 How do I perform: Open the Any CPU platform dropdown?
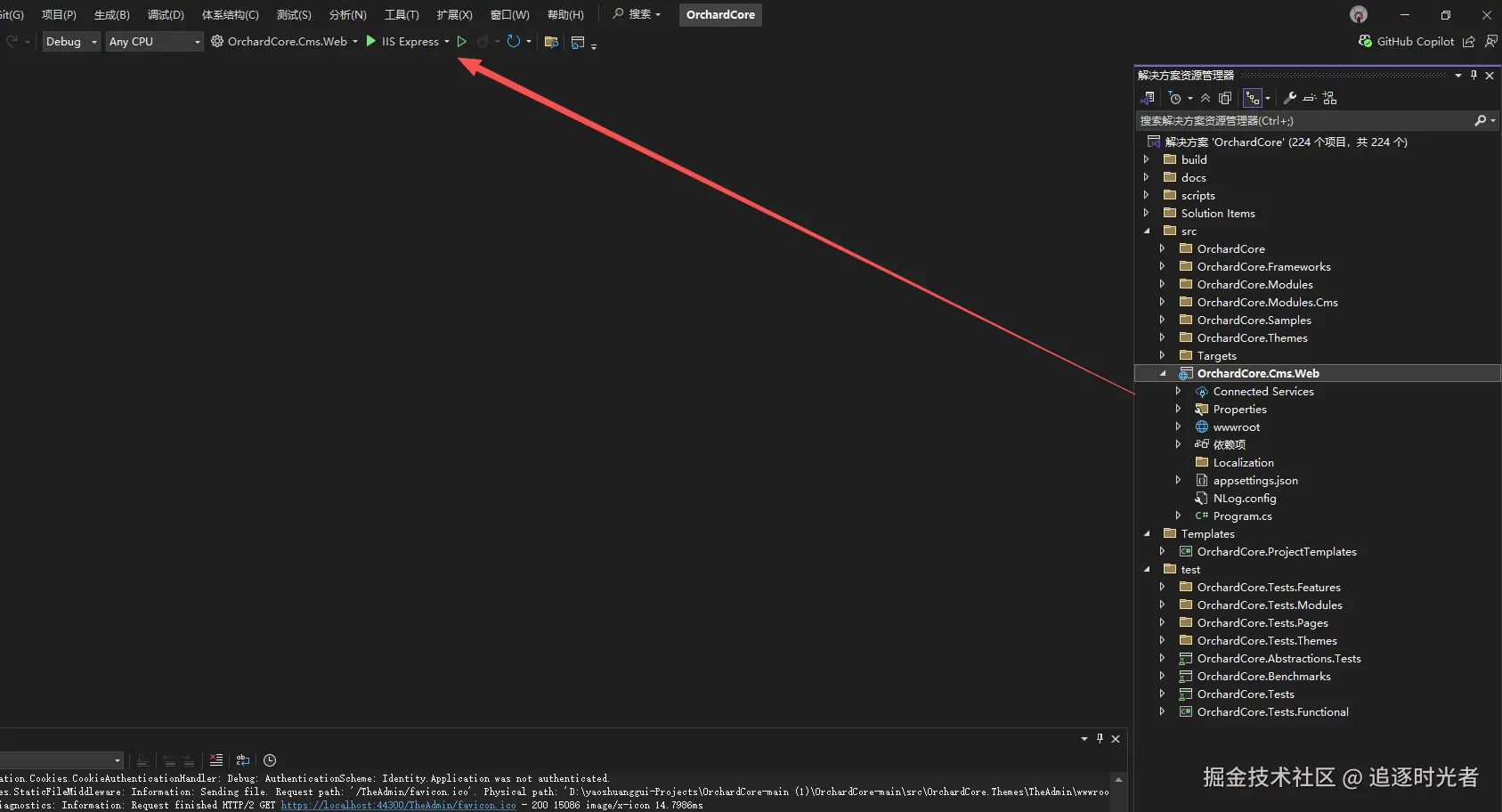[x=155, y=41]
